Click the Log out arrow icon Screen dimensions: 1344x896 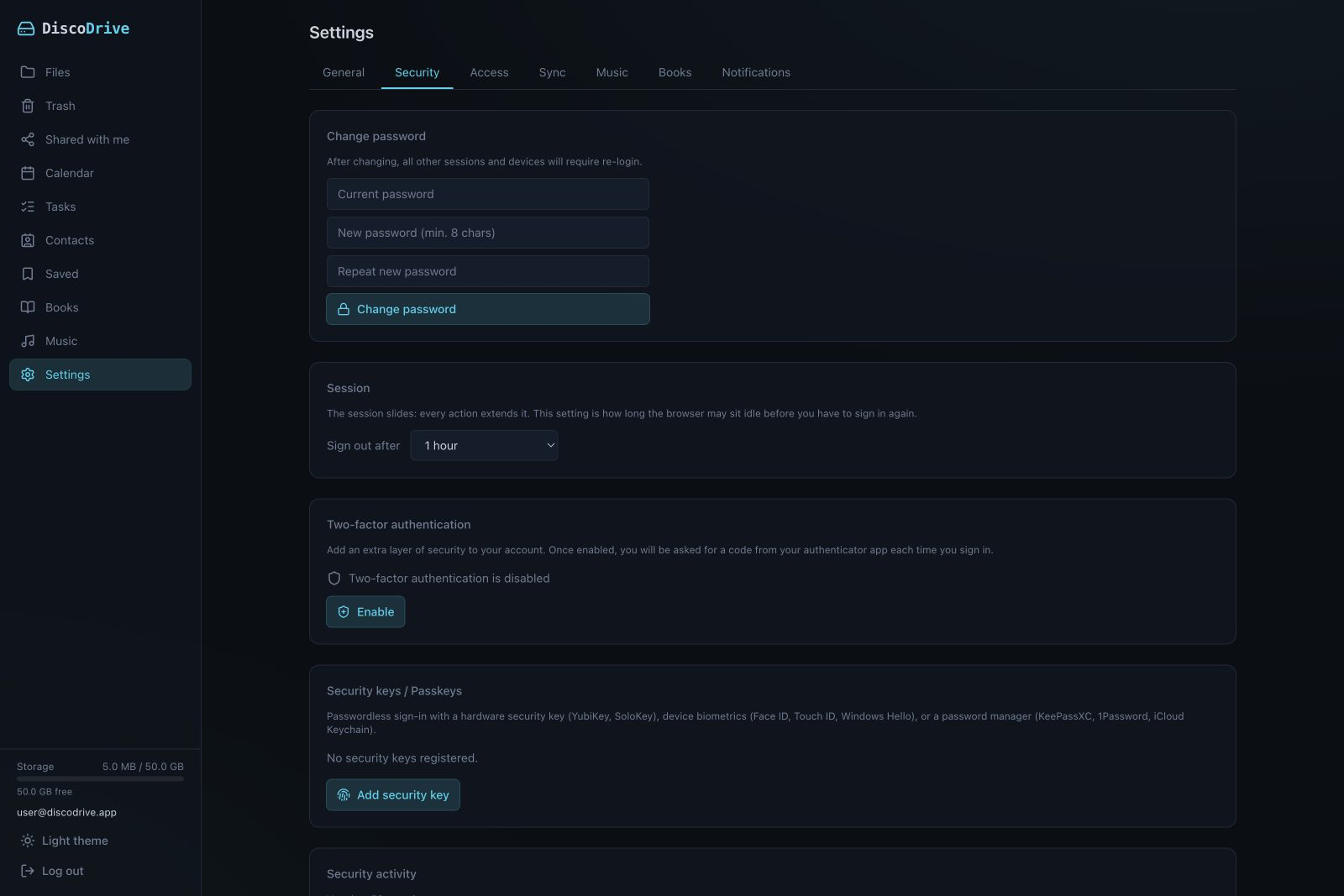tap(28, 871)
